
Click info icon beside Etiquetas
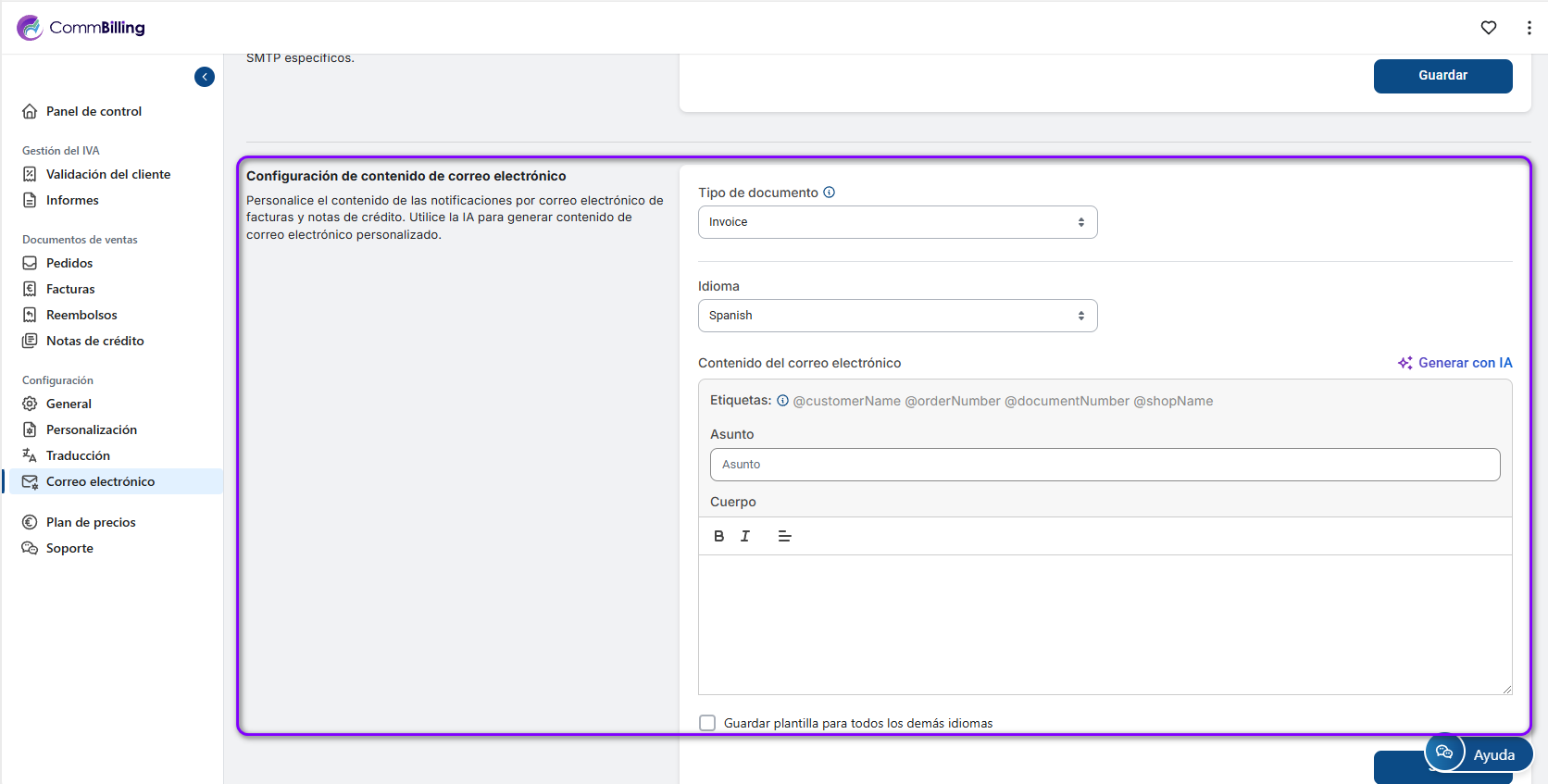point(782,401)
